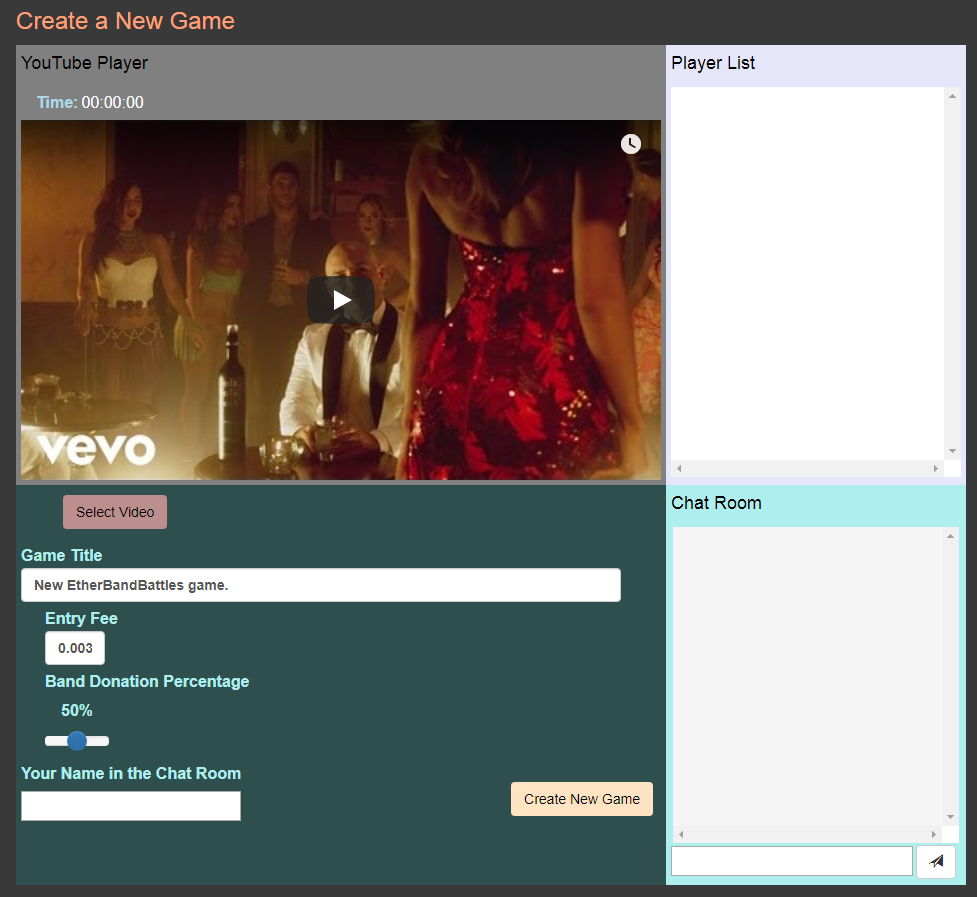The image size is (977, 897).
Task: Click the vevo logo on video
Action: 95,449
